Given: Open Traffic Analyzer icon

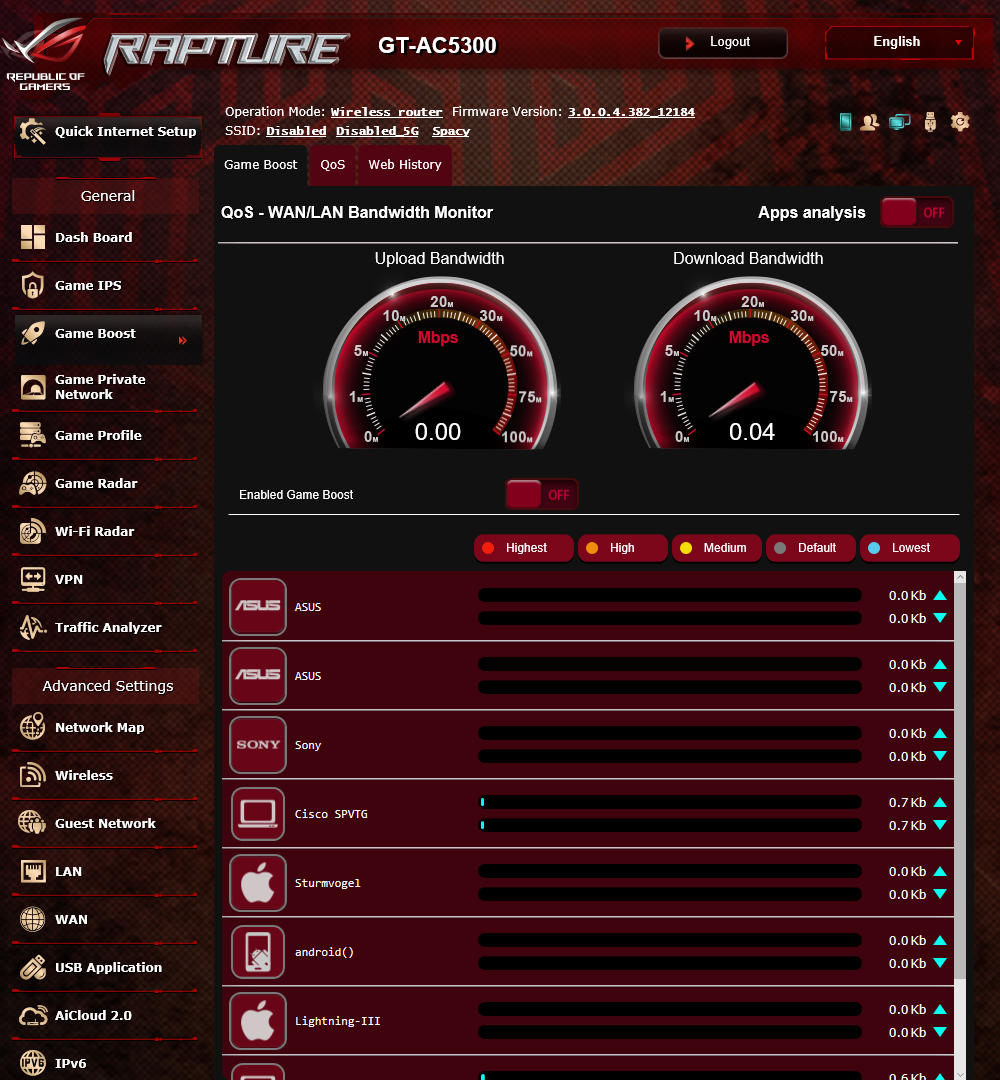Looking at the screenshot, I should click(32, 627).
